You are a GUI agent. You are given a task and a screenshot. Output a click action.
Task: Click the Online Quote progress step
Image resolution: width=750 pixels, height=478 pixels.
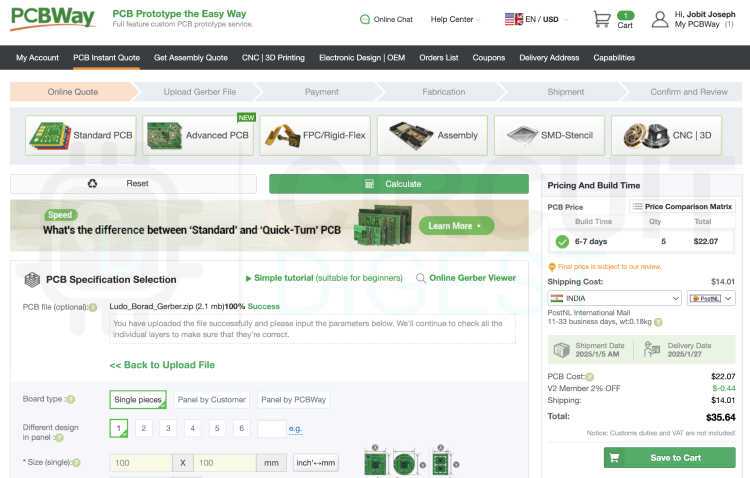(73, 92)
